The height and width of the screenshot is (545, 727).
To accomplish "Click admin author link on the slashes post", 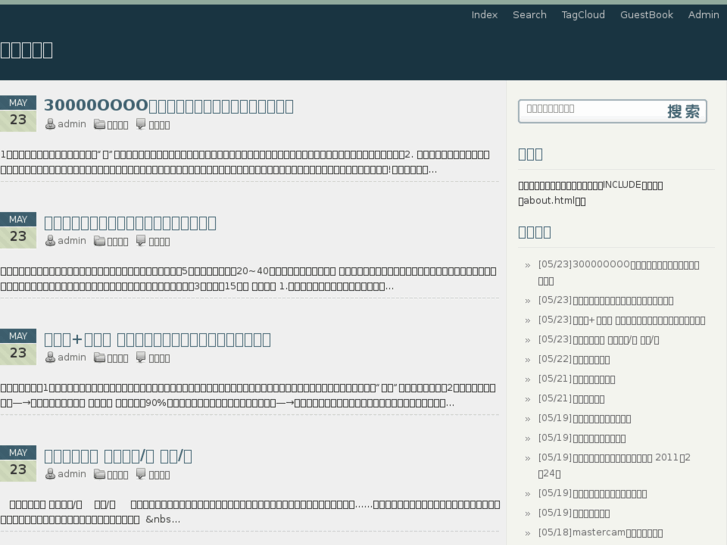I will point(71,474).
